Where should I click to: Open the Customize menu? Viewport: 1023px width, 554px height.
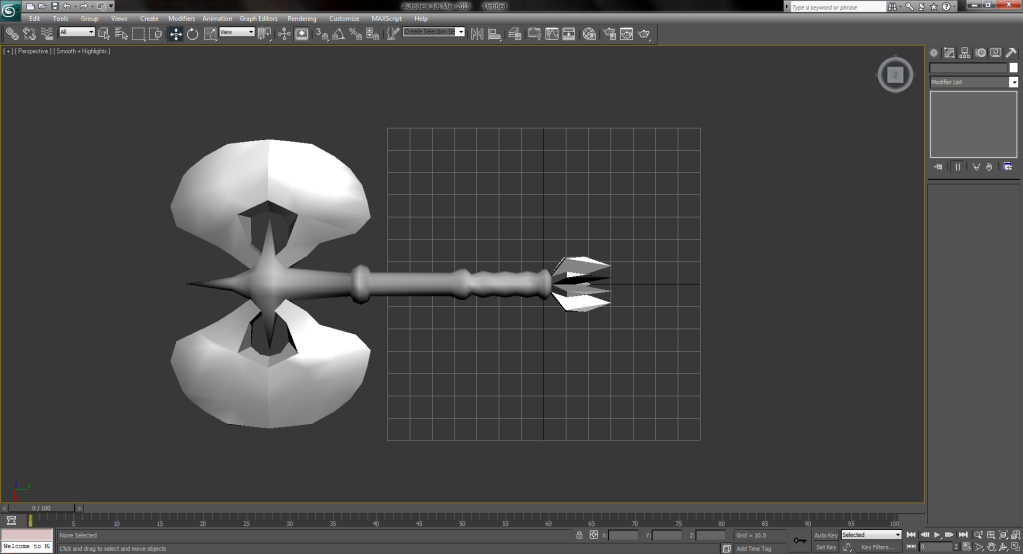(344, 18)
